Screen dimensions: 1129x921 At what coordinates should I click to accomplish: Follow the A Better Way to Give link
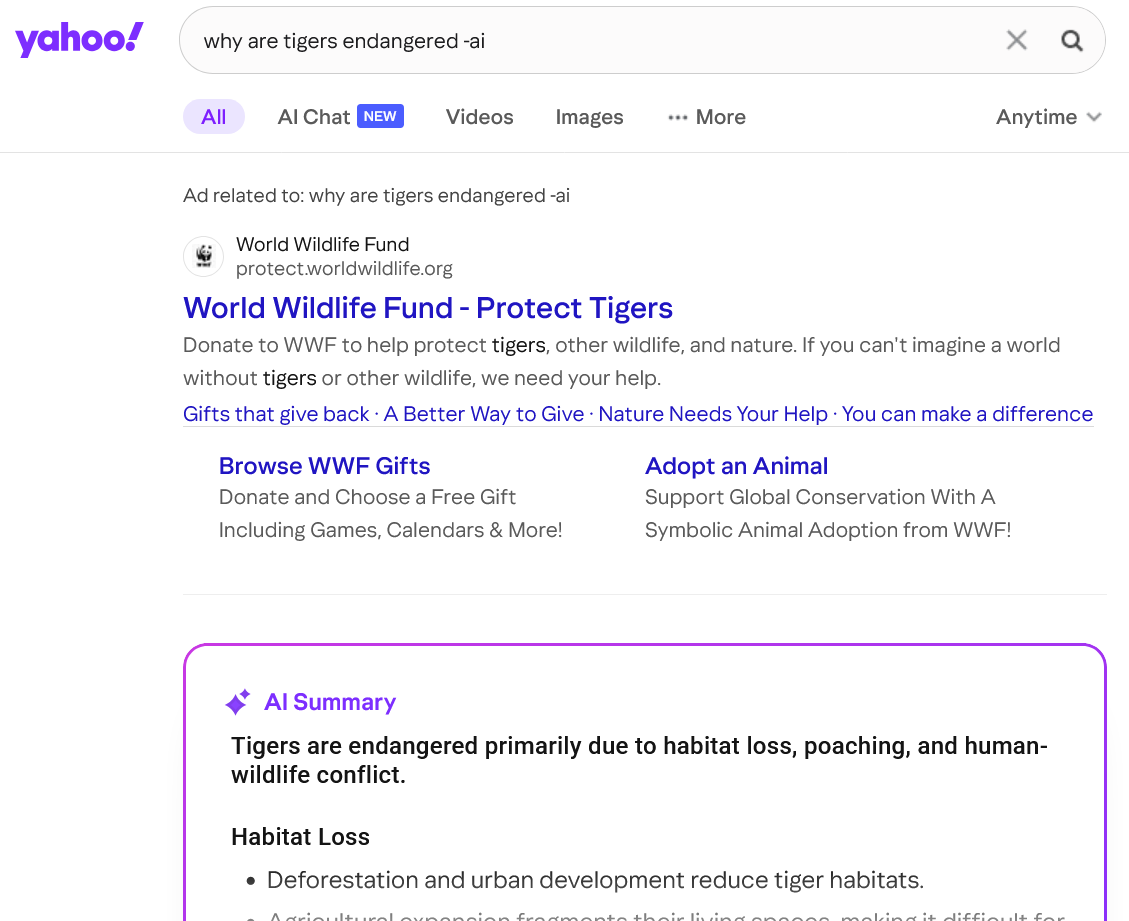483,414
